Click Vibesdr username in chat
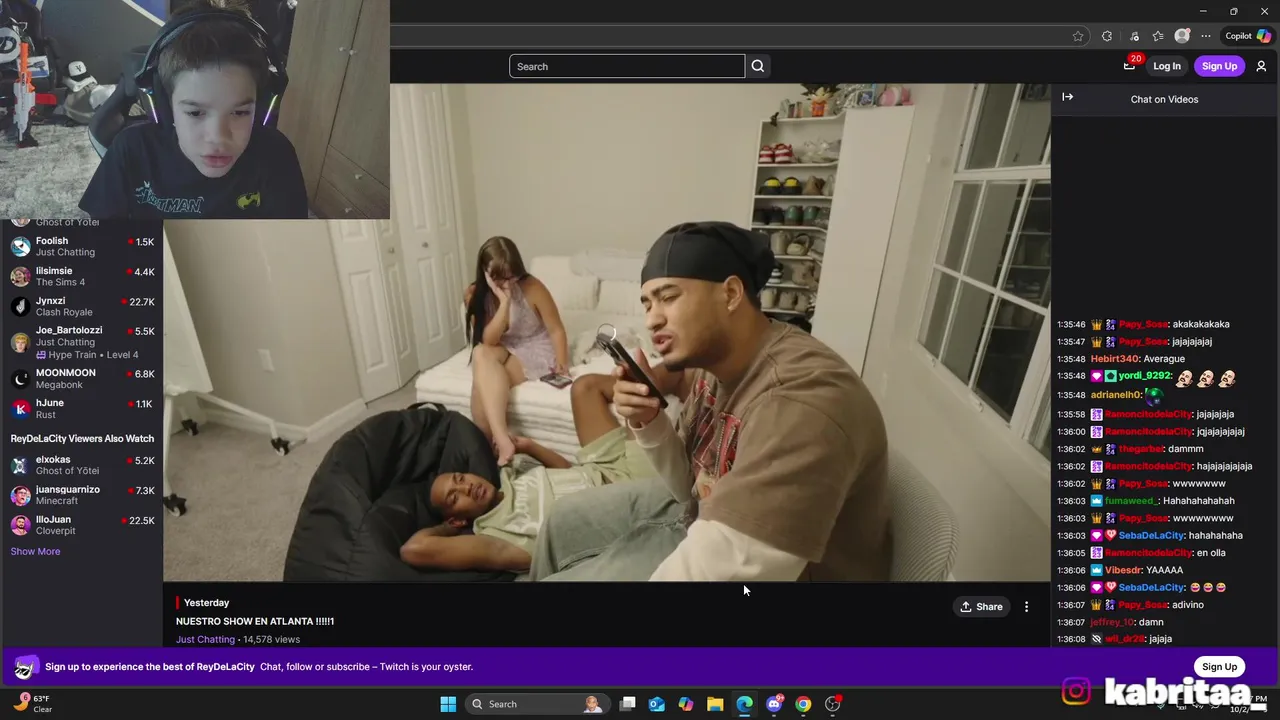Image resolution: width=1280 pixels, height=720 pixels. 1123,570
